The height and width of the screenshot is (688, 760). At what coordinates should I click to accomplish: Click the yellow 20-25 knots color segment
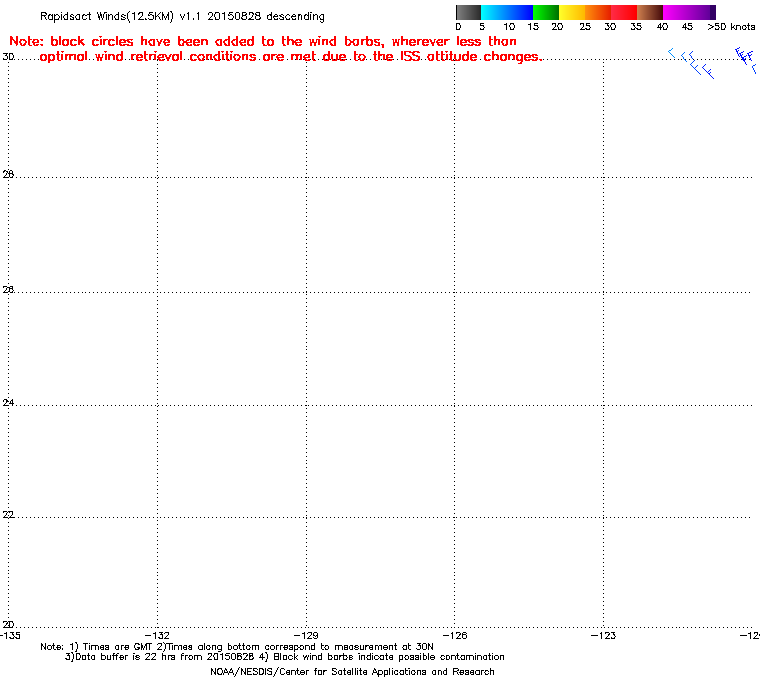point(572,12)
